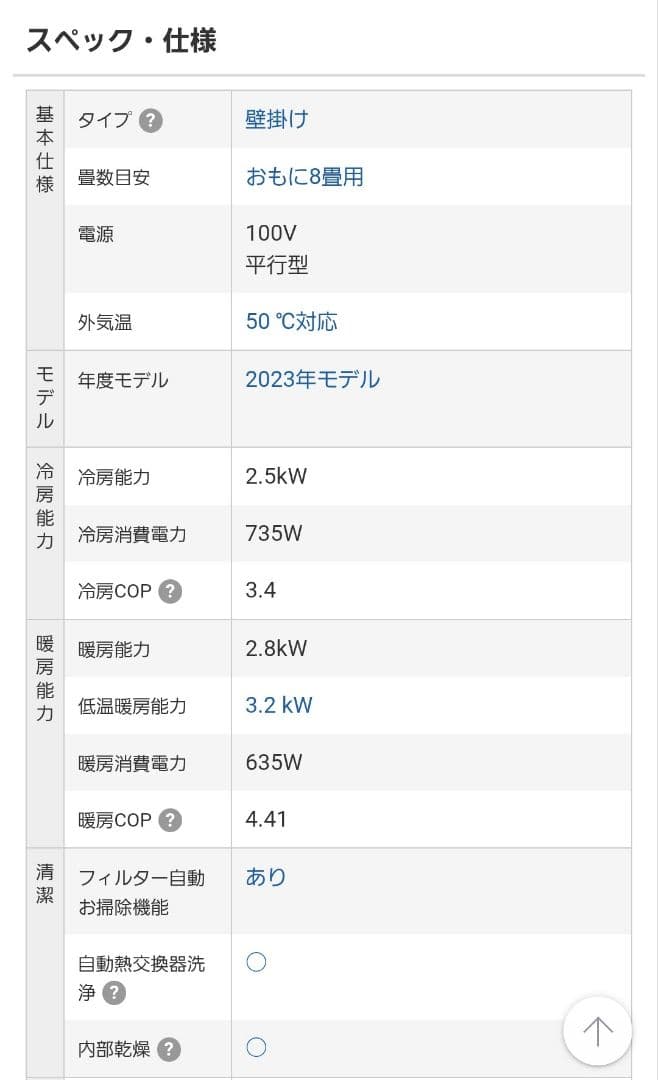
Task: Show help for 暖房COP
Action: (x=170, y=820)
